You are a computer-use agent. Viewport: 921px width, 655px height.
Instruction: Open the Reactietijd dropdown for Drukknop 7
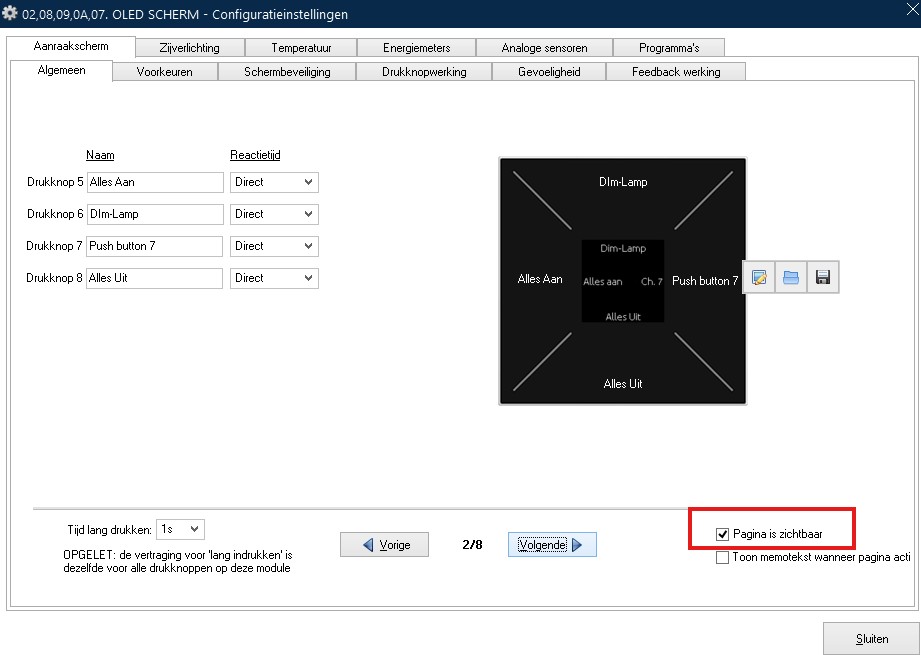point(274,246)
